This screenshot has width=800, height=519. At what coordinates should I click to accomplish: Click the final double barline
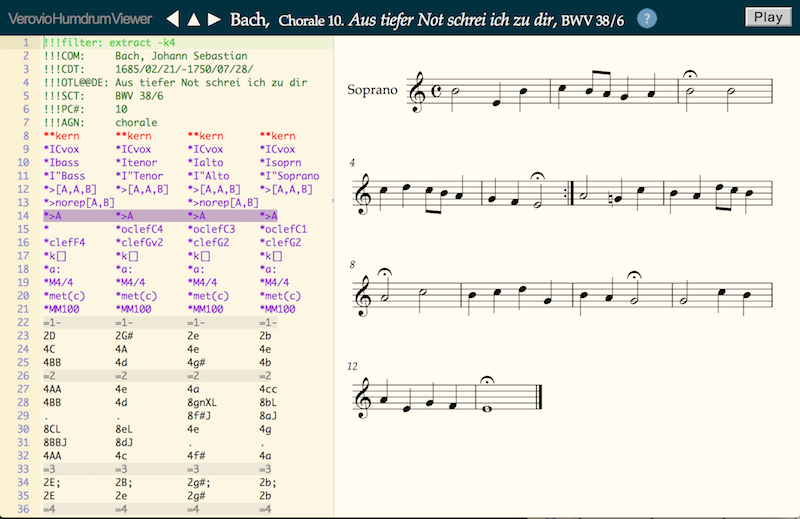pos(538,398)
